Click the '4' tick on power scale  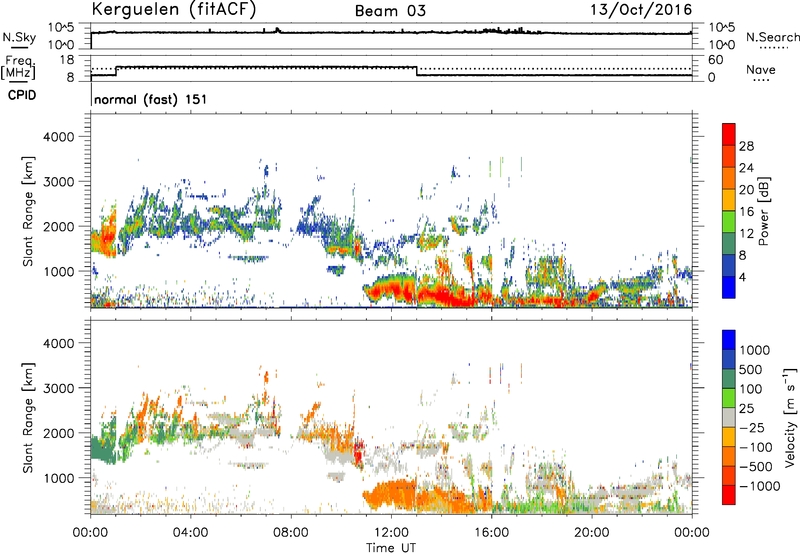[x=743, y=277]
